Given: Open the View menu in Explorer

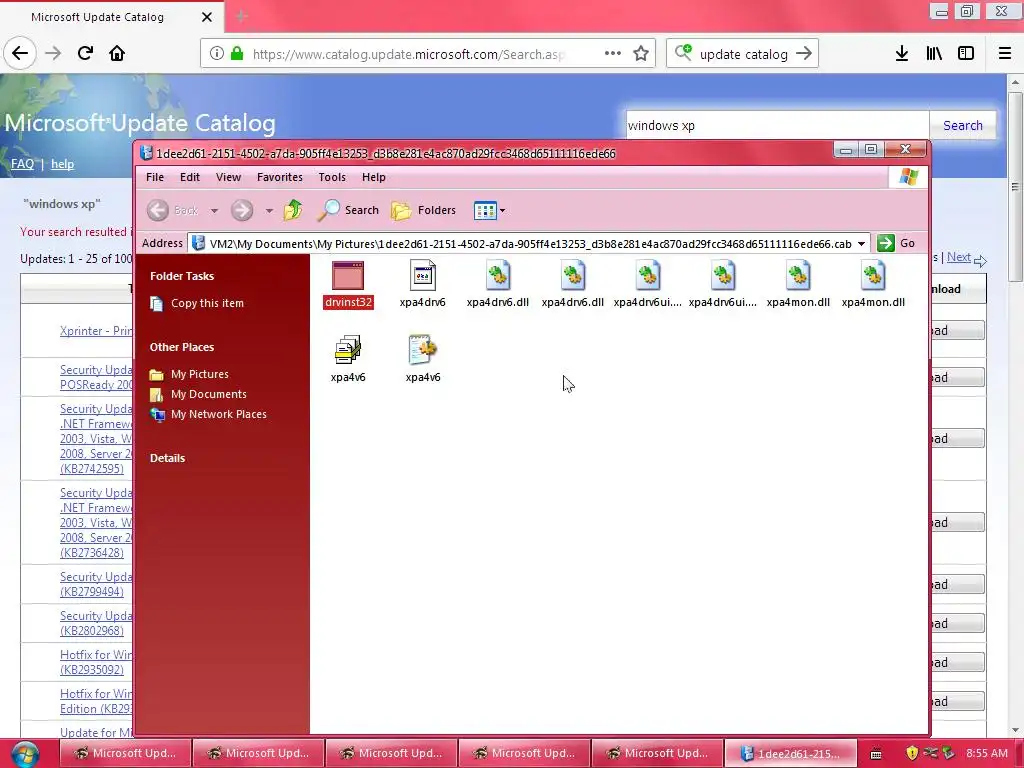Looking at the screenshot, I should (x=229, y=177).
